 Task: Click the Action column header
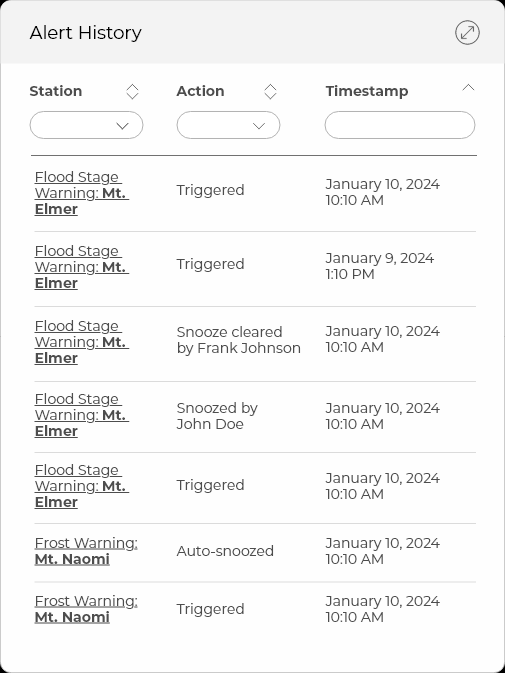pos(200,91)
